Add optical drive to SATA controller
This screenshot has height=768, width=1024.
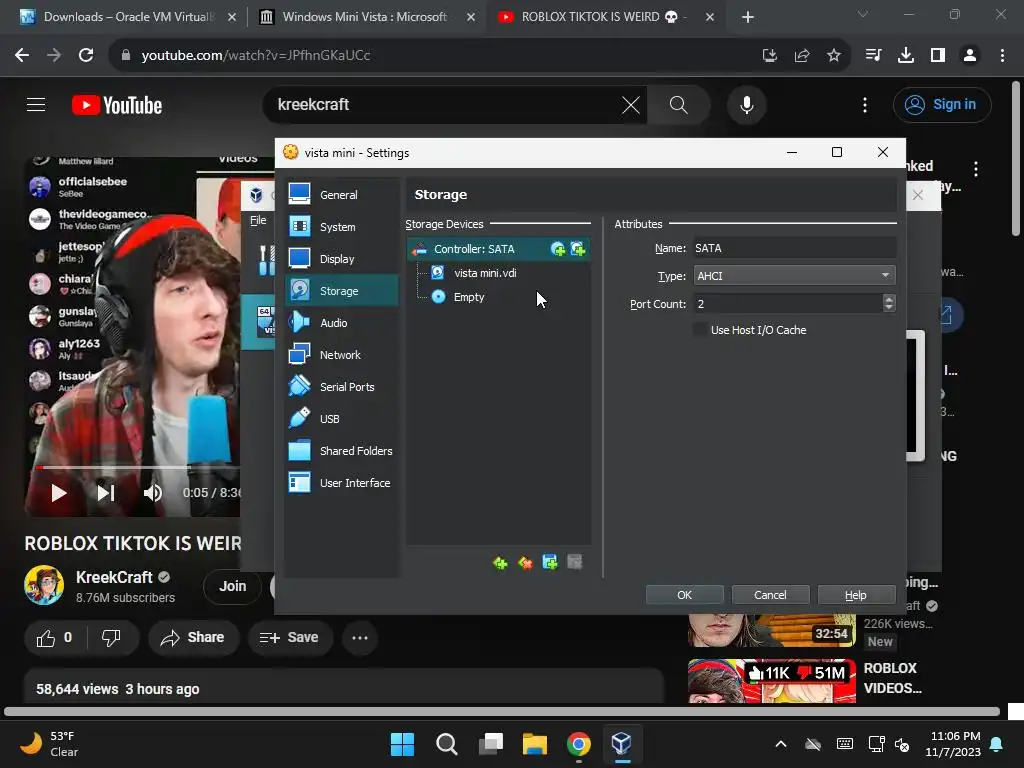558,249
